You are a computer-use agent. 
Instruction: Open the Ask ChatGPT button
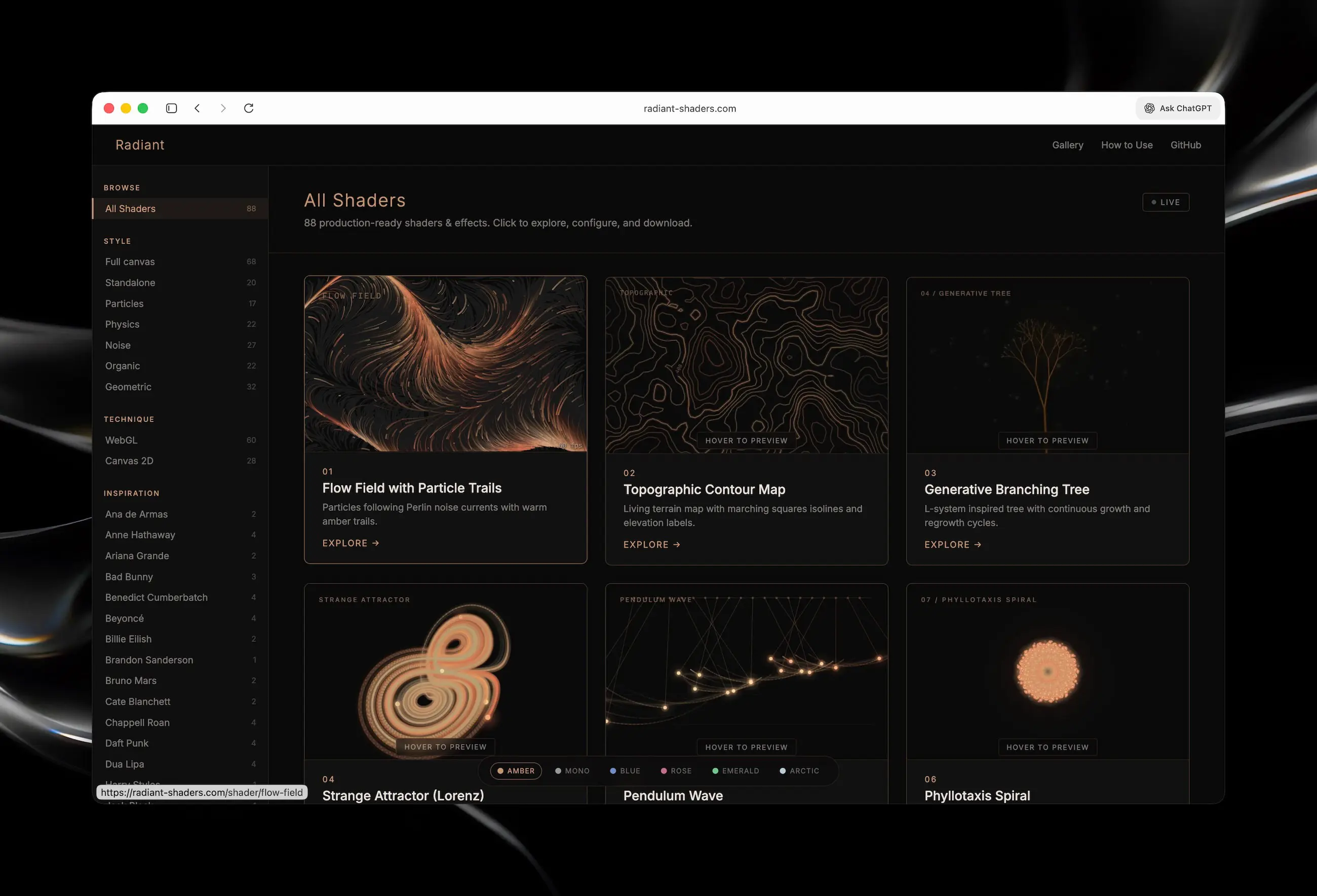(1178, 108)
